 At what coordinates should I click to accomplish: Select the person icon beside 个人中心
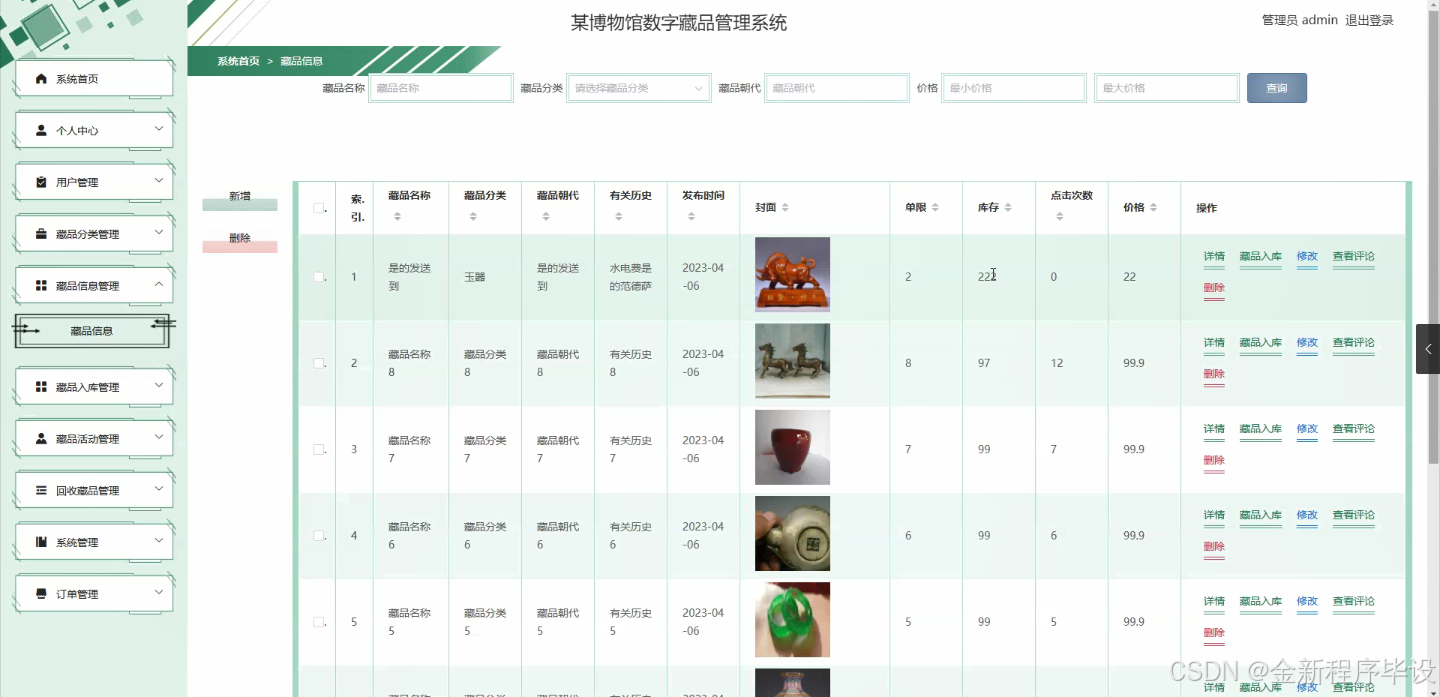(39, 129)
